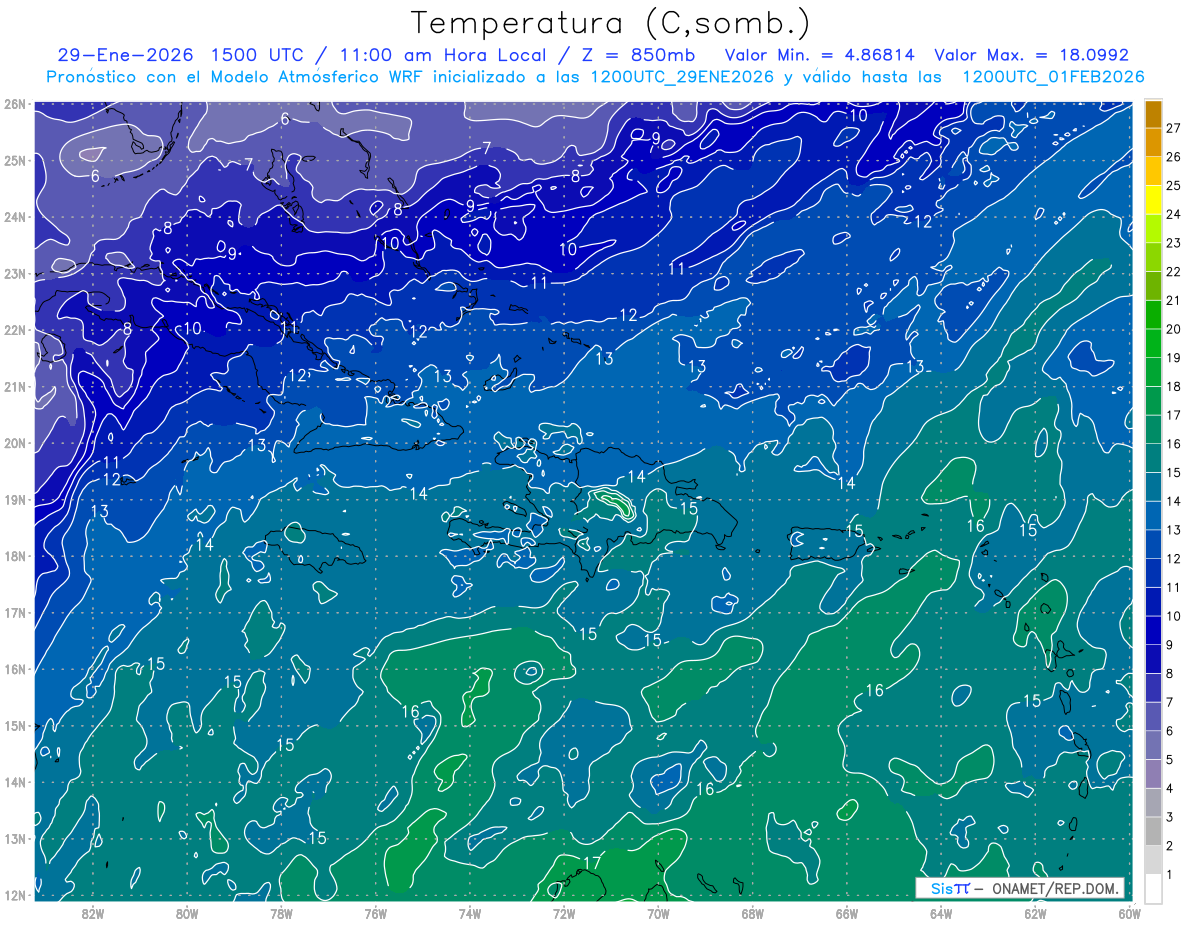Select the legend value label 11

click(1173, 588)
